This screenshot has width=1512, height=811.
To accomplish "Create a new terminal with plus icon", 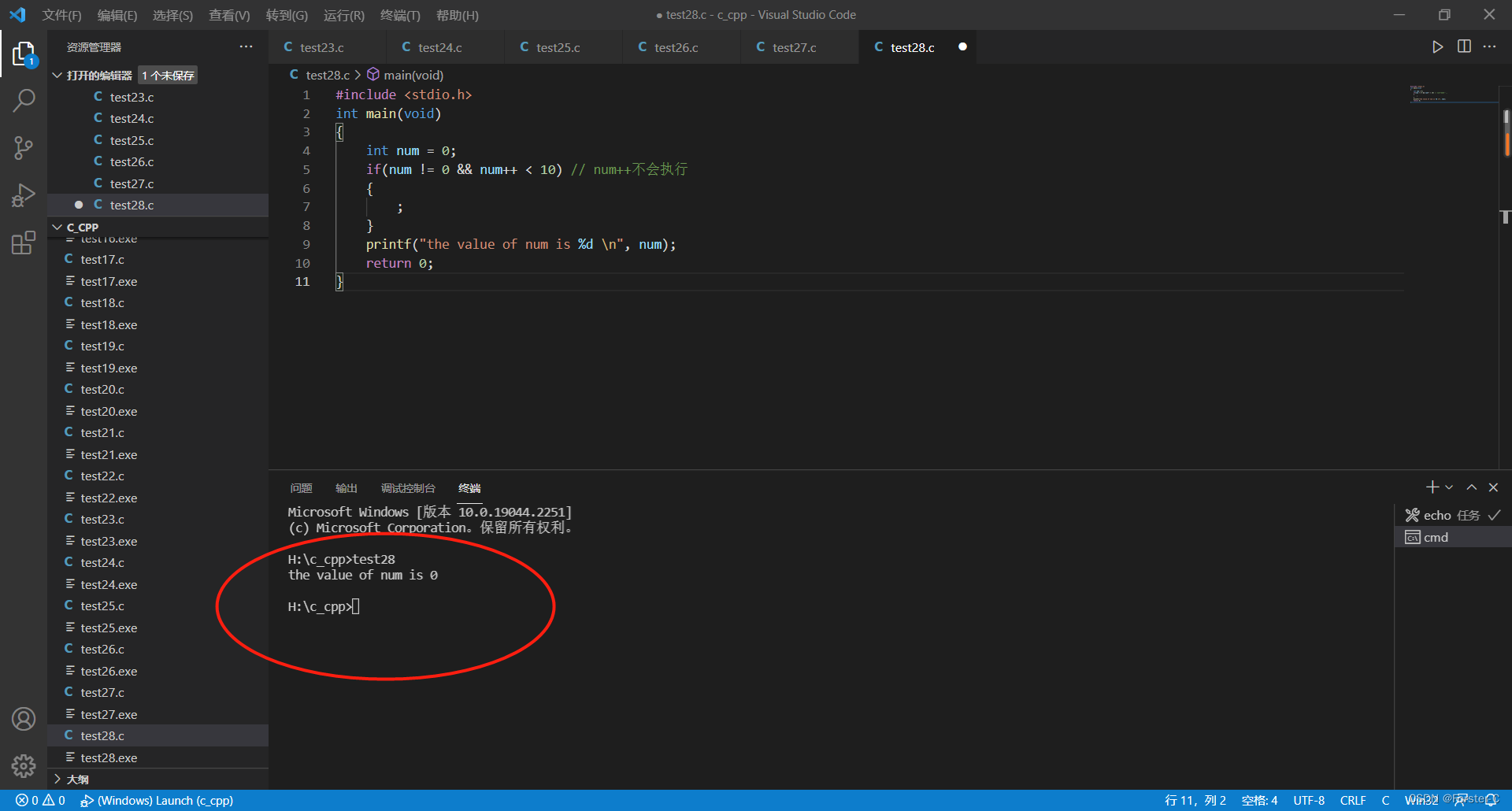I will 1432,487.
